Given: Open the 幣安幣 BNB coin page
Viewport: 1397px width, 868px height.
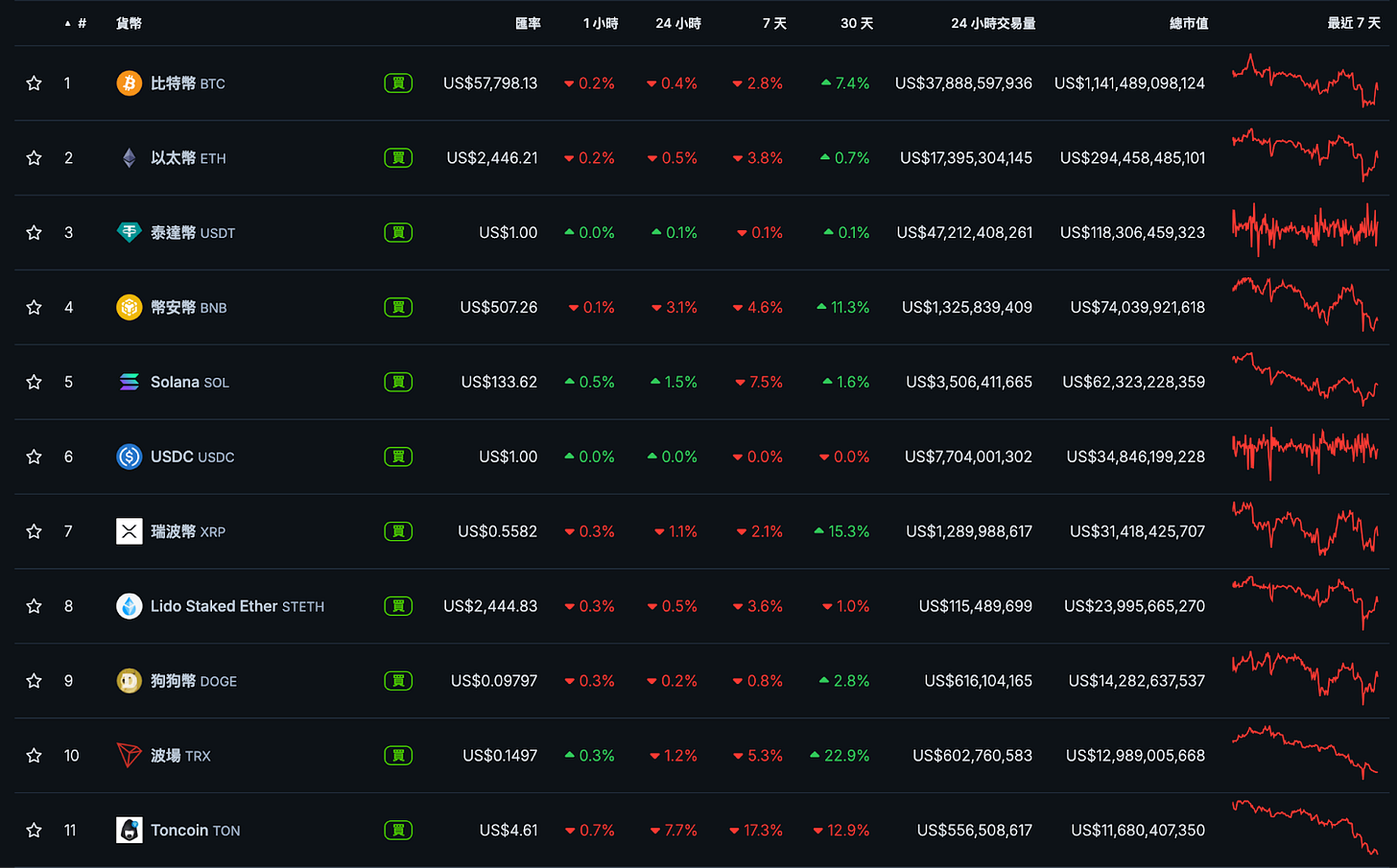Looking at the screenshot, I should pos(189,308).
